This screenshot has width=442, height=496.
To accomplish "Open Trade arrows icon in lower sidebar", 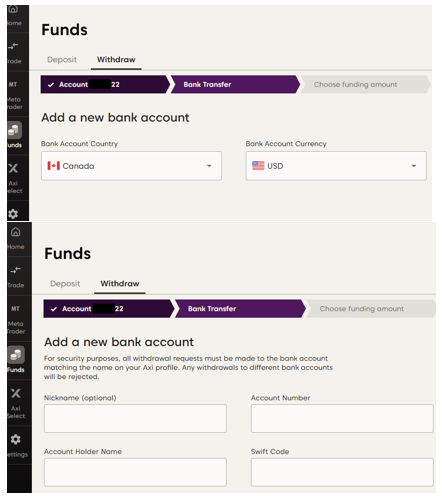I will point(15,270).
